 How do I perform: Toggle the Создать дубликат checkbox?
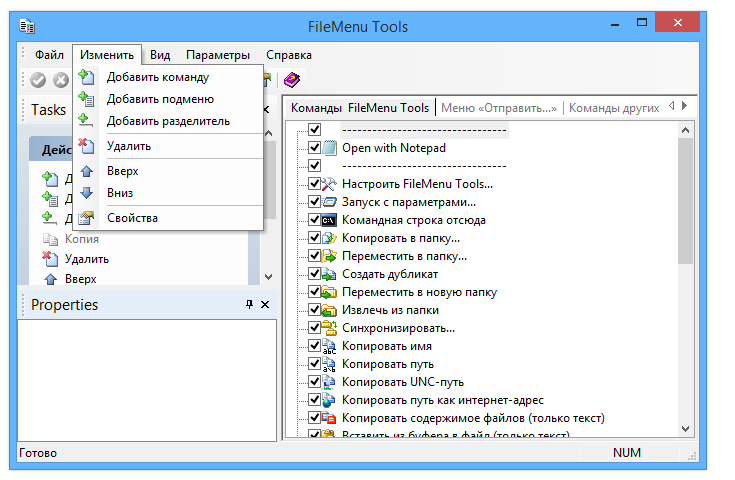314,274
